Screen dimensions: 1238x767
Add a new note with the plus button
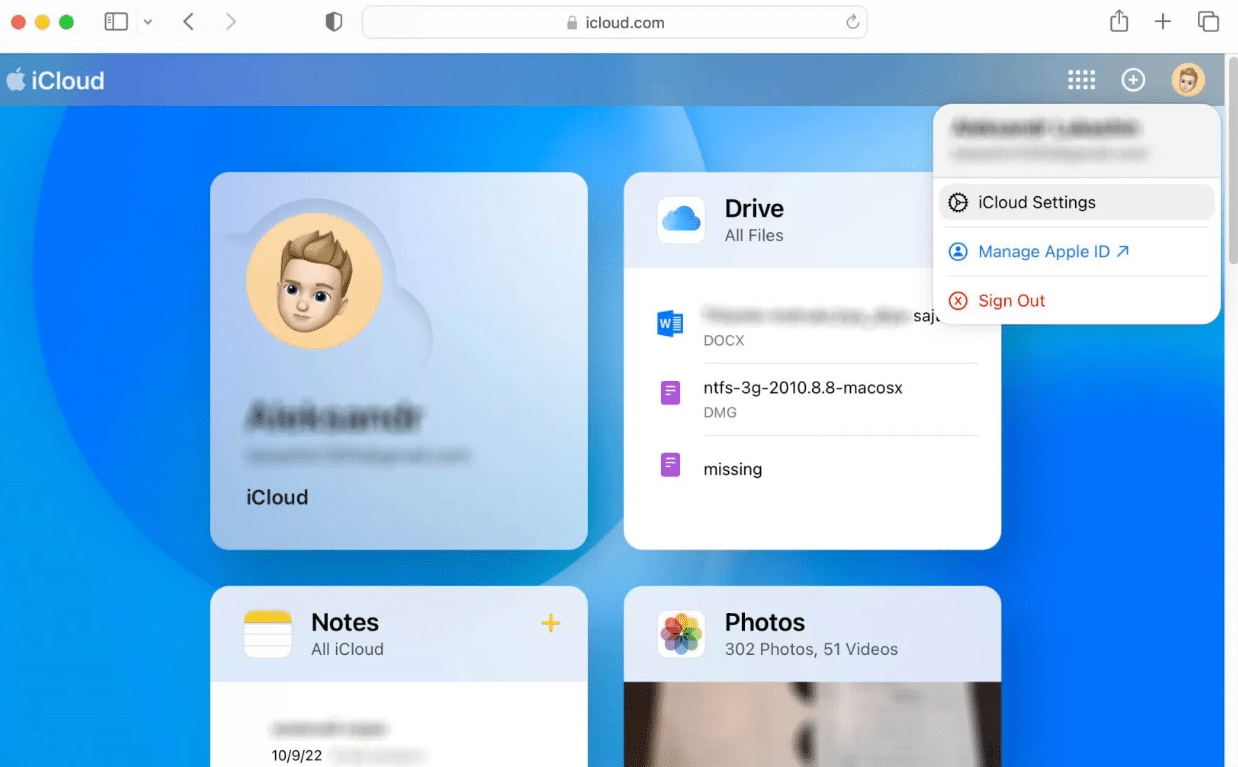(550, 624)
